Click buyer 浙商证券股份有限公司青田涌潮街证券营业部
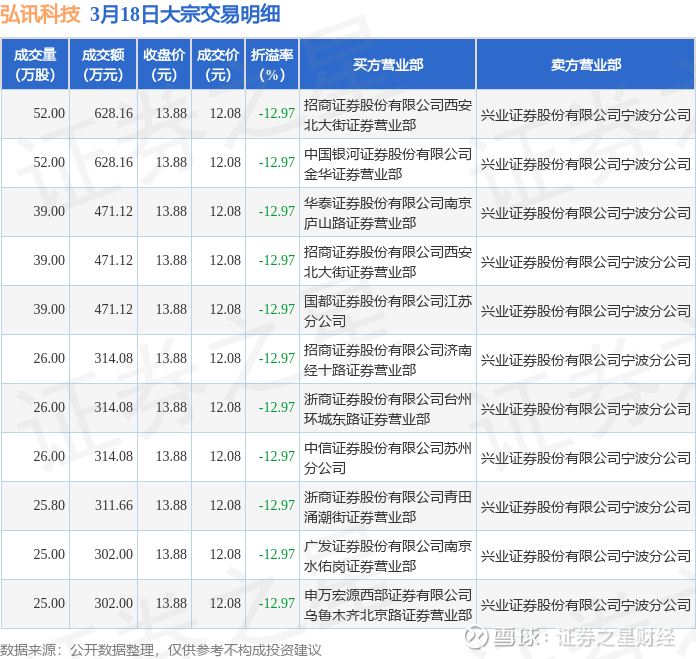This screenshot has height=659, width=696. 388,507
